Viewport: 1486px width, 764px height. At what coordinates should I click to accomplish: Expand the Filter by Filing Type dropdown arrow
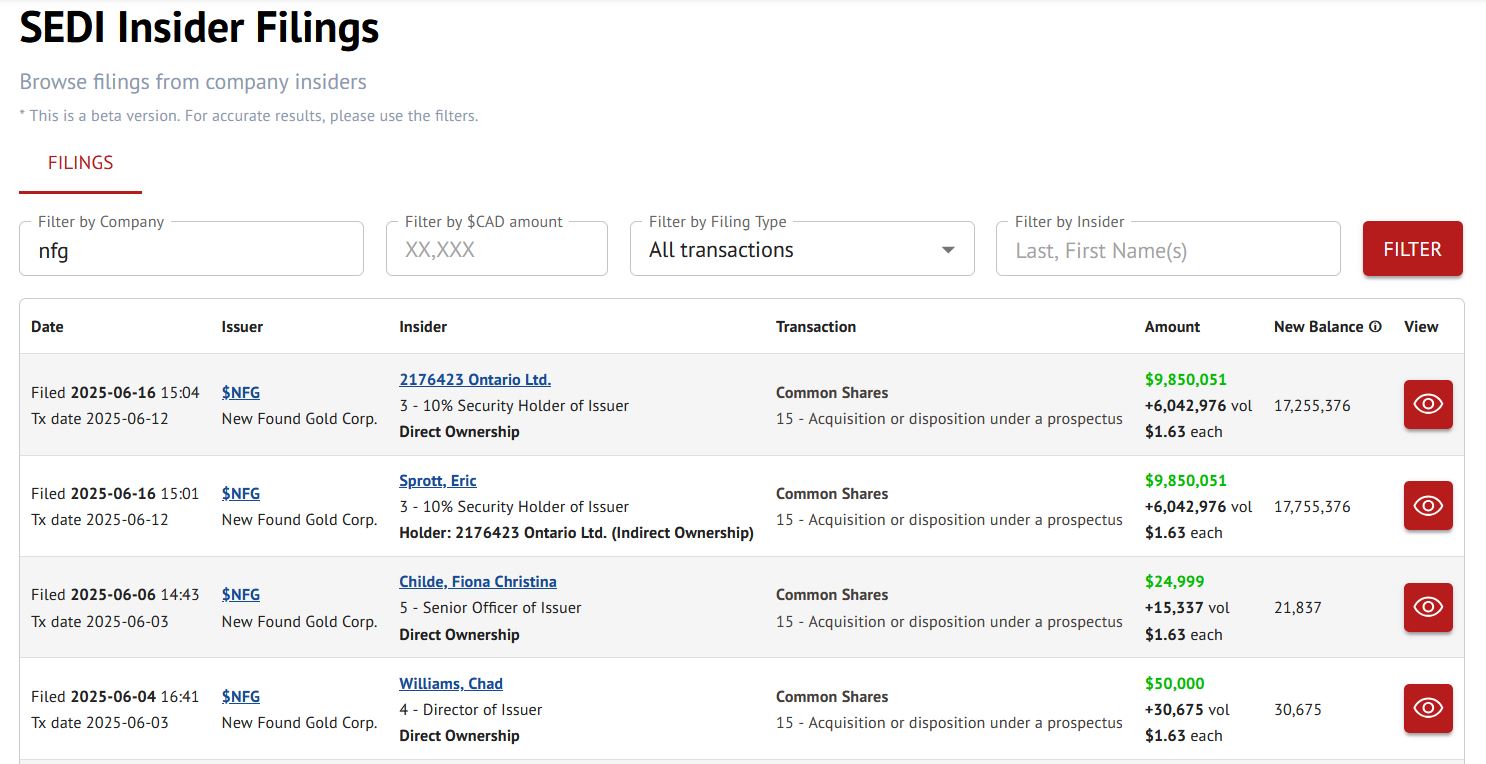948,250
